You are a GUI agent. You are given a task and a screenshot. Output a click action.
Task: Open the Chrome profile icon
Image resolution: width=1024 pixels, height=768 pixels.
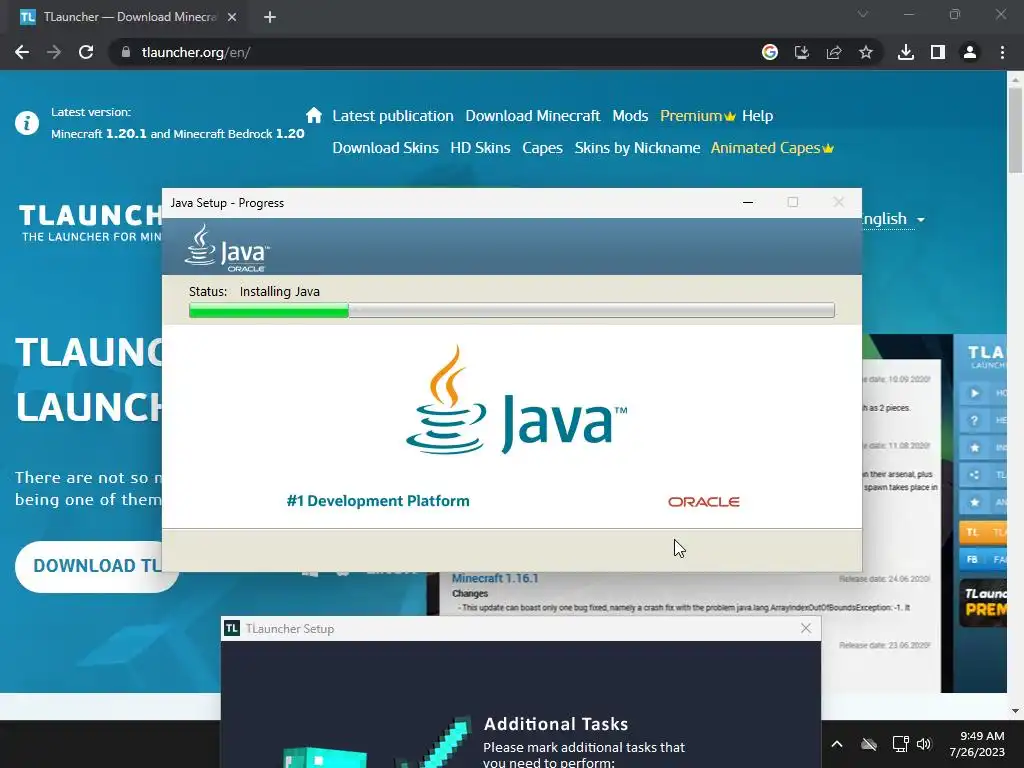(970, 52)
